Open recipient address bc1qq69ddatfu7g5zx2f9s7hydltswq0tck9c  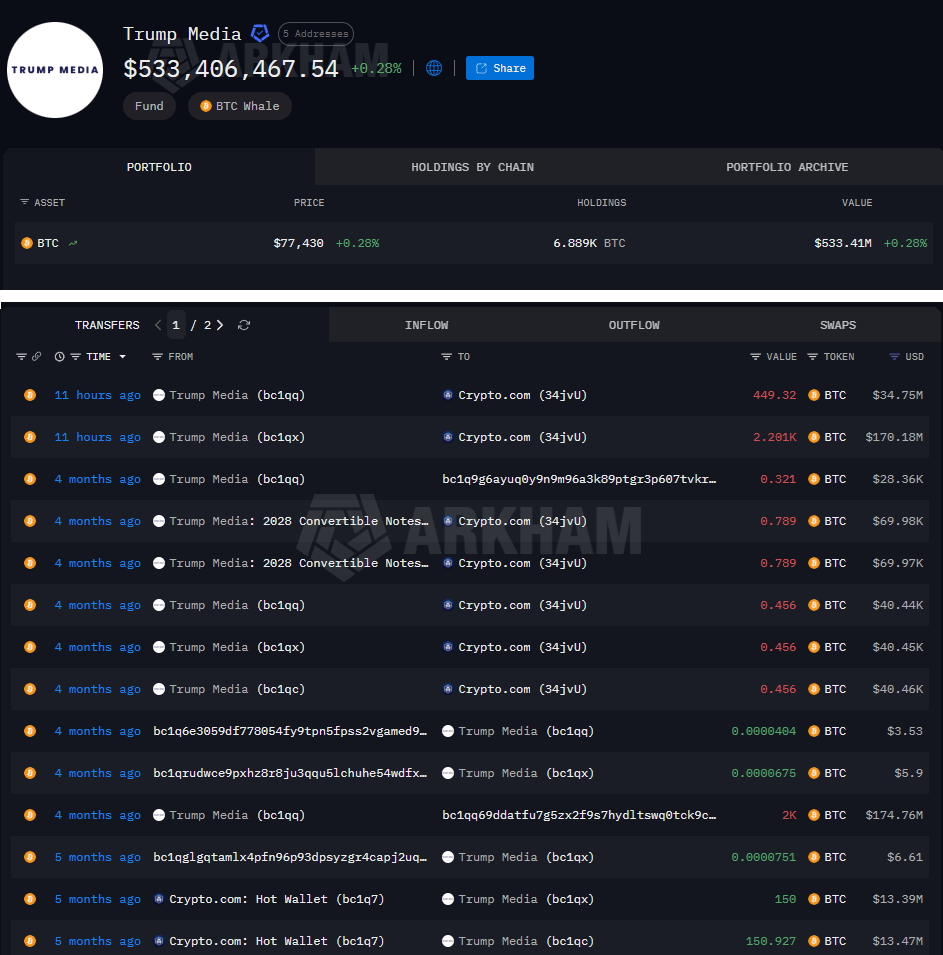pyautogui.click(x=579, y=816)
